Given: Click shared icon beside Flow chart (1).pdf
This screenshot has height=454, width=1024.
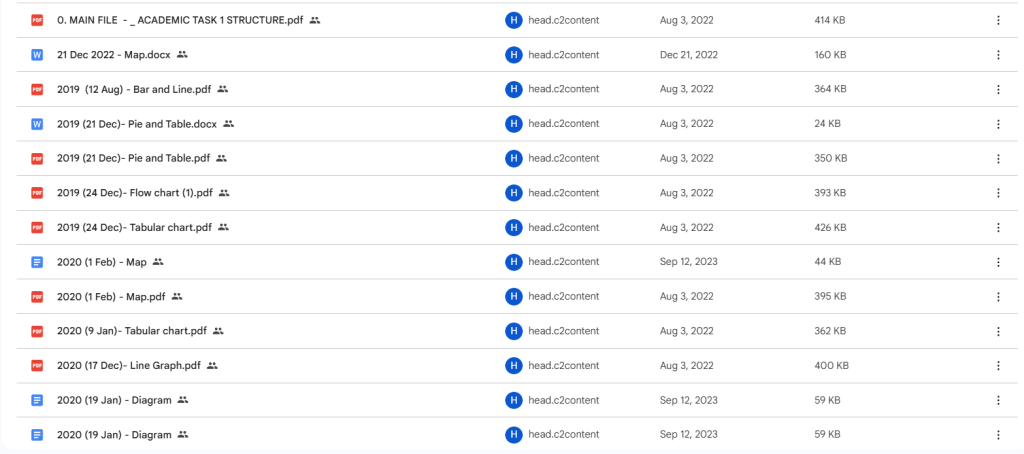Looking at the screenshot, I should tap(224, 193).
